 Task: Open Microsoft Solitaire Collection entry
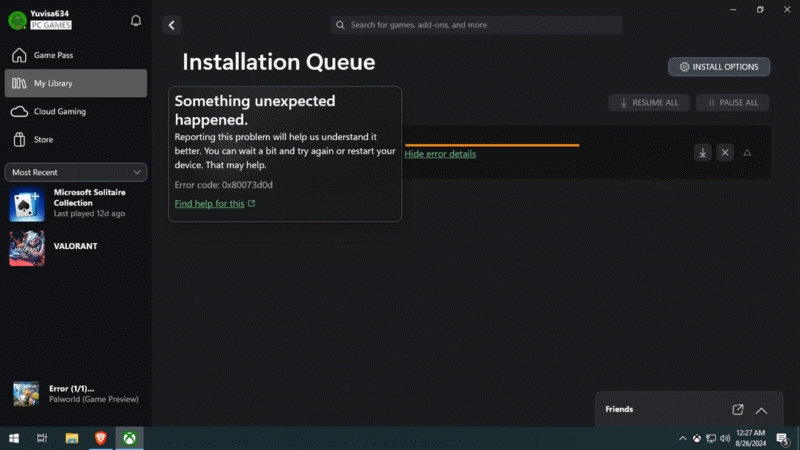tap(76, 204)
